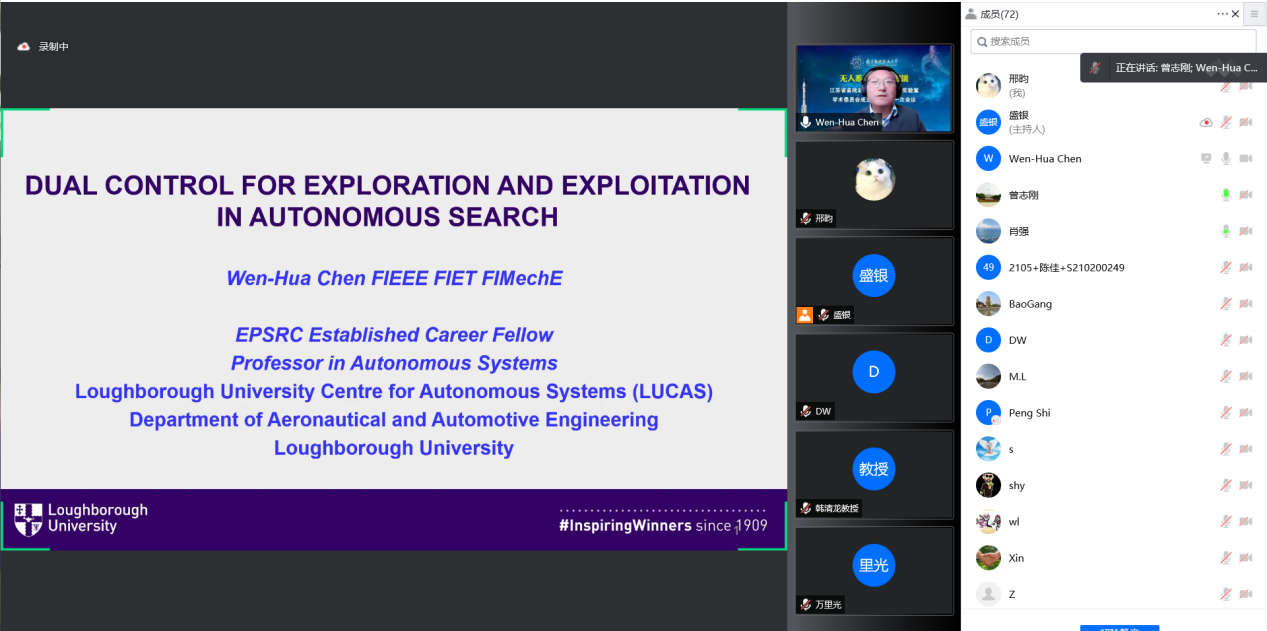Open the three-dots more options in members panel
1267x631 pixels.
(1222, 14)
